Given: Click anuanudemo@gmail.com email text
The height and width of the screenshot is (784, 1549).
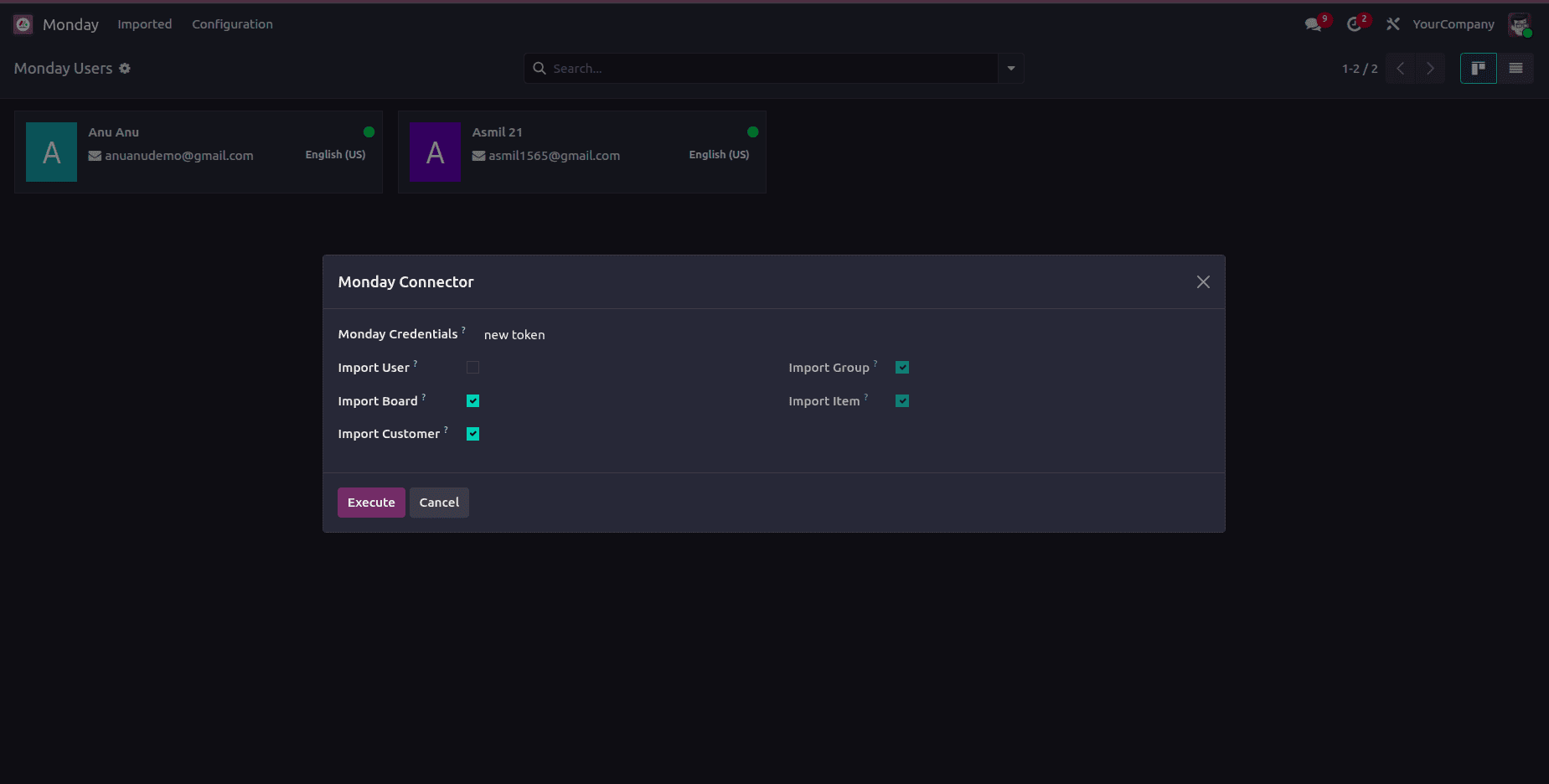Looking at the screenshot, I should point(179,156).
